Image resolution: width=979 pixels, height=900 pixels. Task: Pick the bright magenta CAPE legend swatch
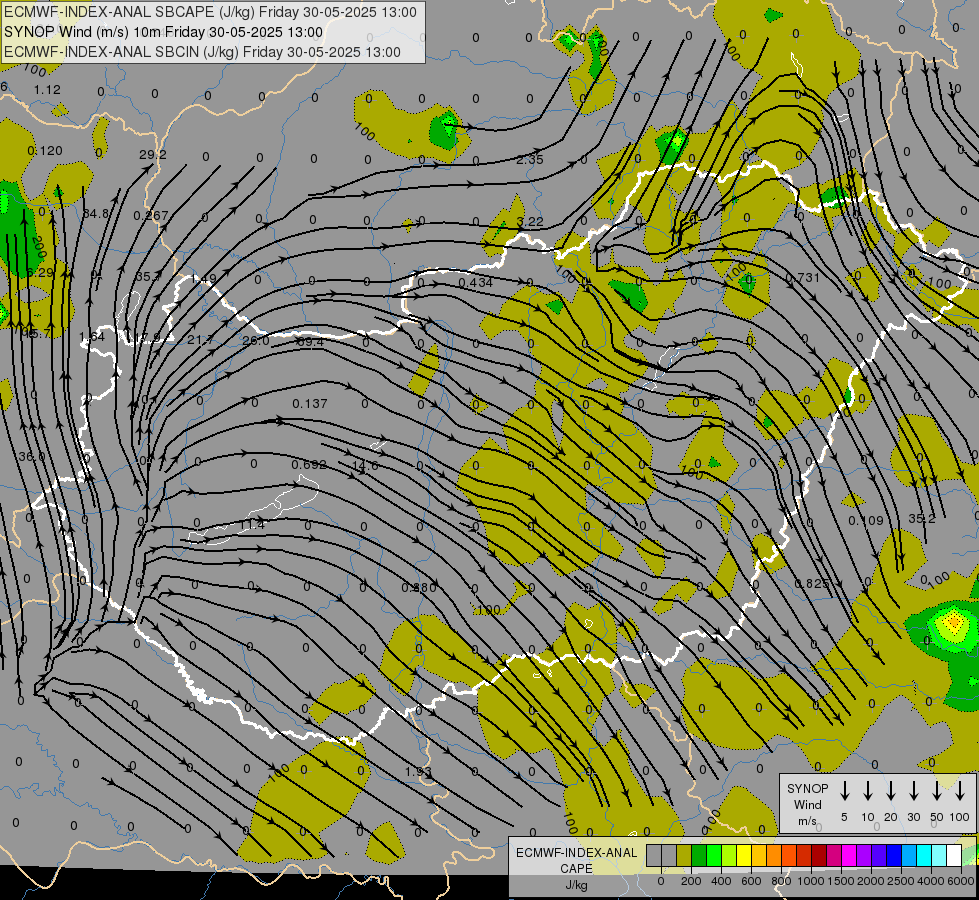849,856
